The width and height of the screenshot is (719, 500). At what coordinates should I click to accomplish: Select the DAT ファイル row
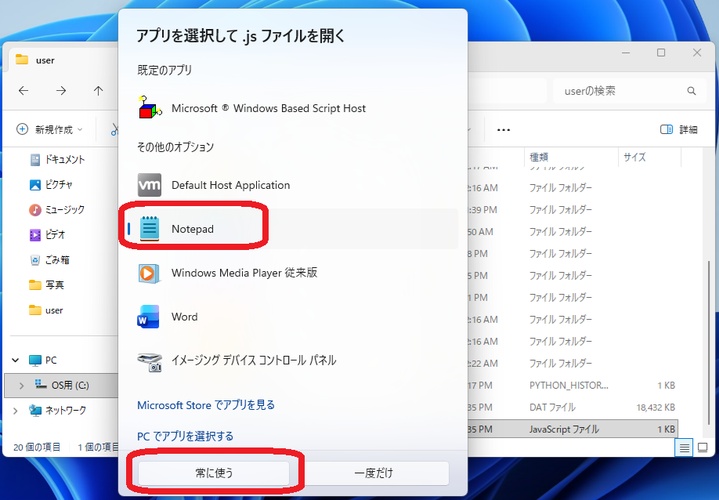(x=572, y=407)
